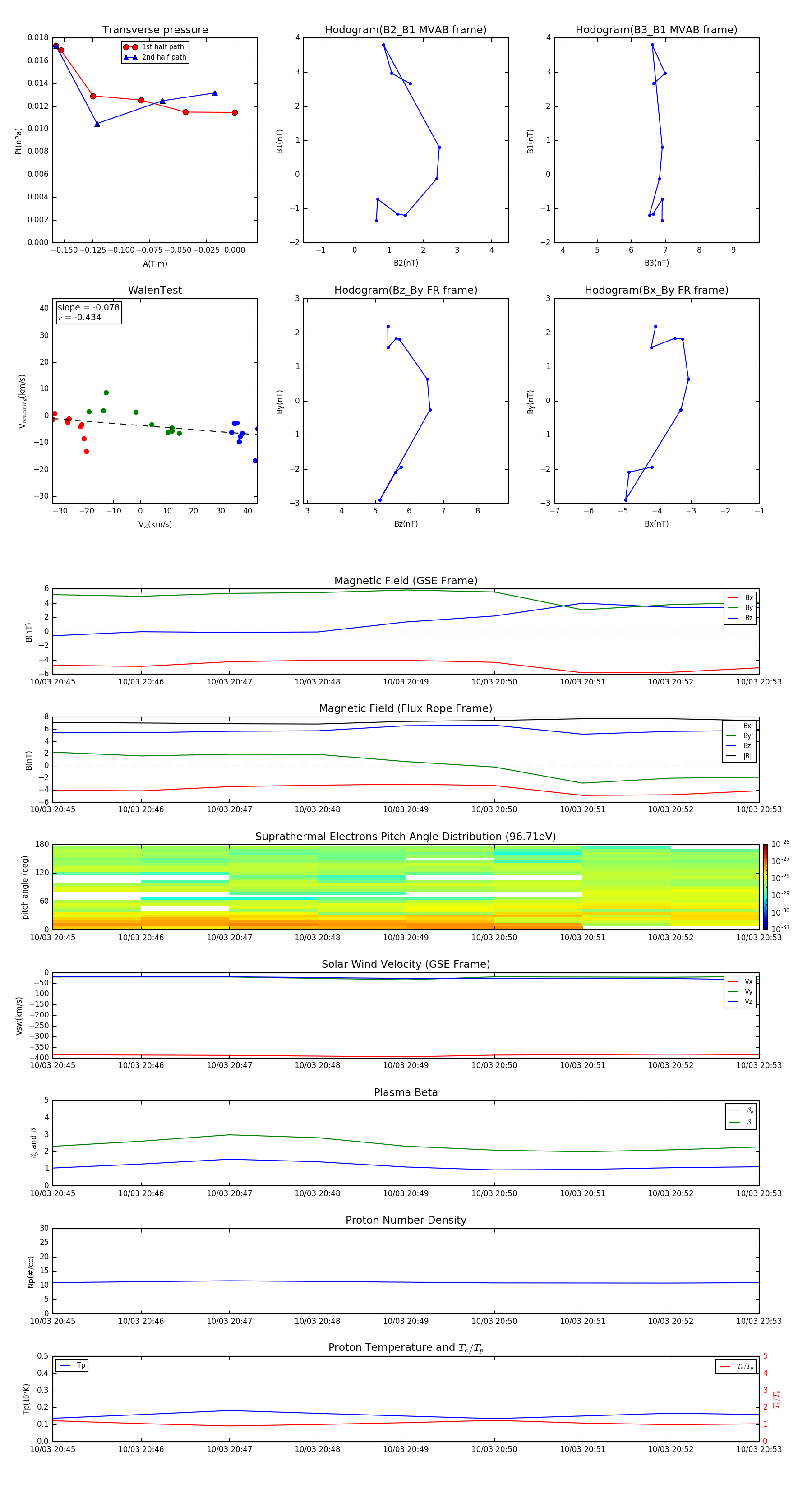This screenshot has height=1489, width=812.
Task: Select Bx legend entry in GSE magnetic plot
Action: (740, 598)
